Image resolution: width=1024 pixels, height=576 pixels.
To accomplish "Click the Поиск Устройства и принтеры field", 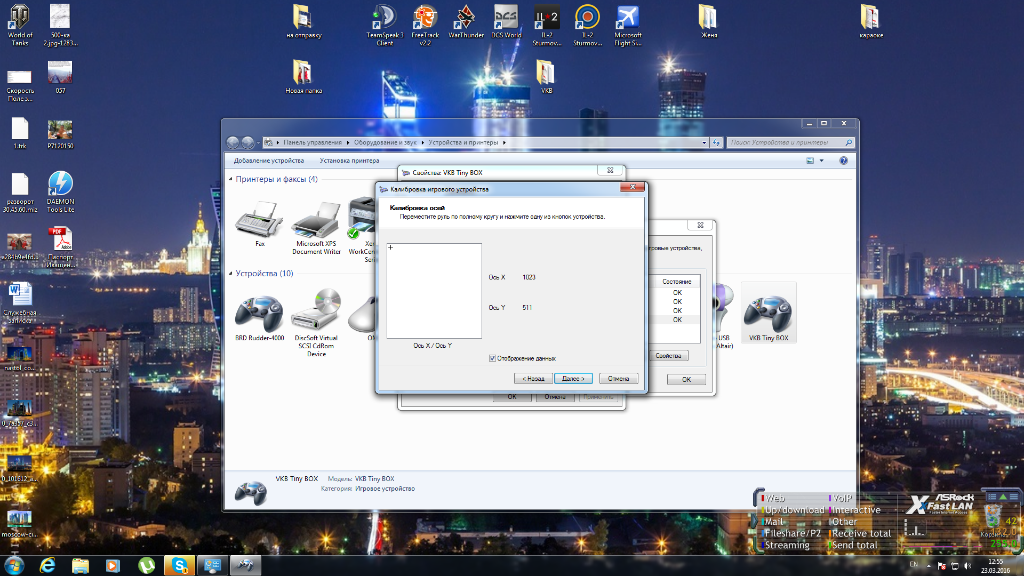I will [791, 142].
